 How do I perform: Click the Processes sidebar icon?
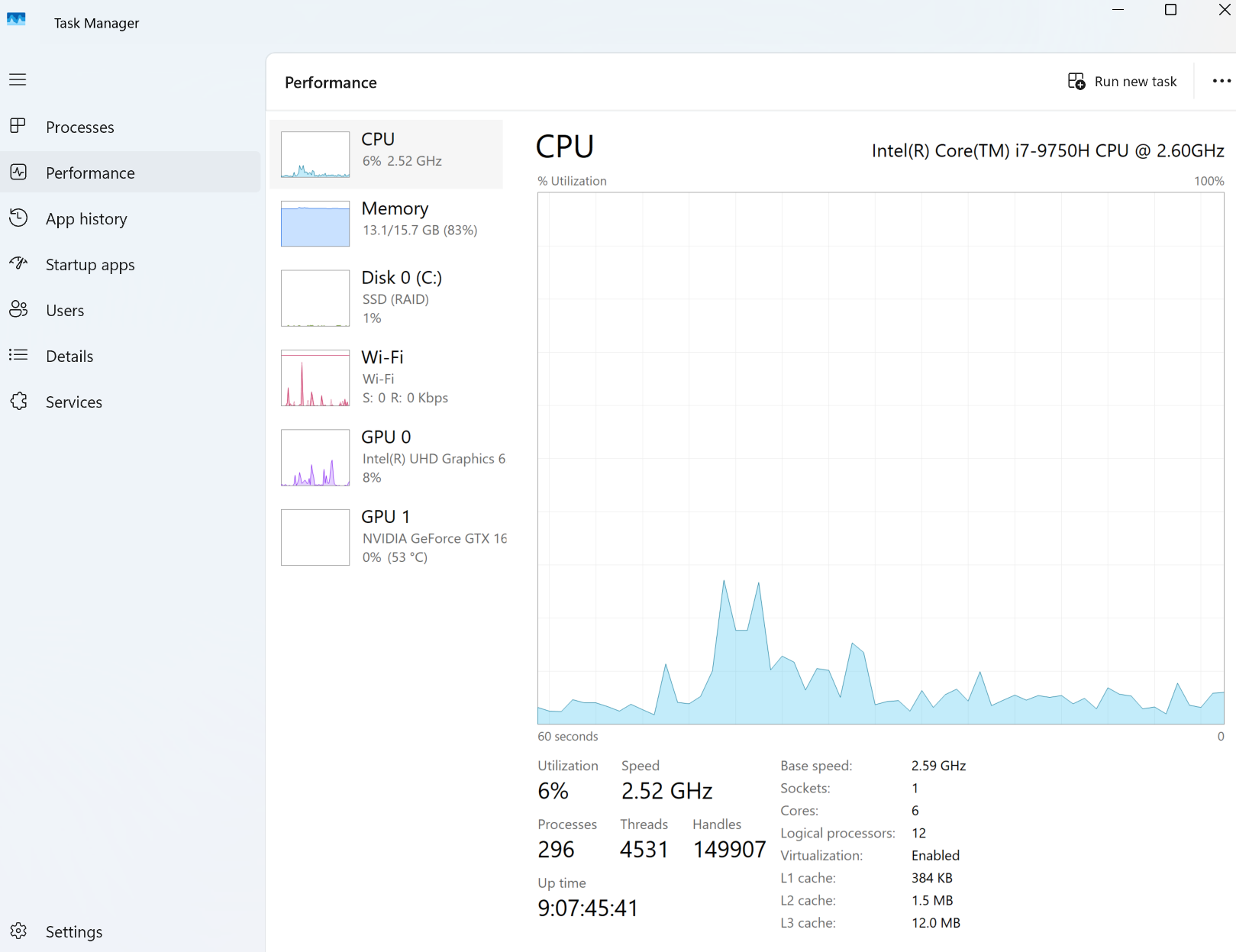(x=18, y=126)
